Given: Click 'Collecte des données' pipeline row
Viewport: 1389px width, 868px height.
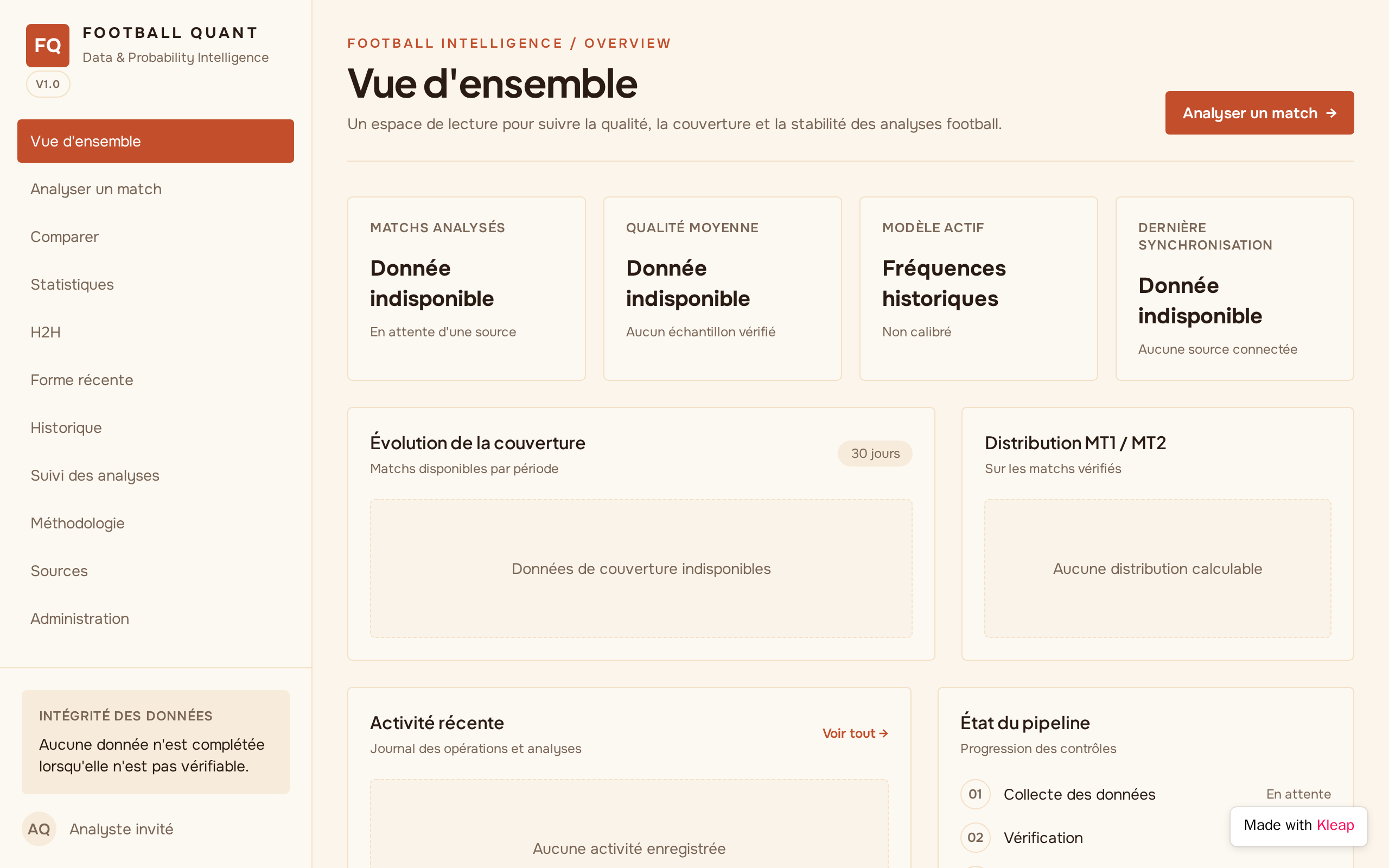Looking at the screenshot, I should (1145, 794).
